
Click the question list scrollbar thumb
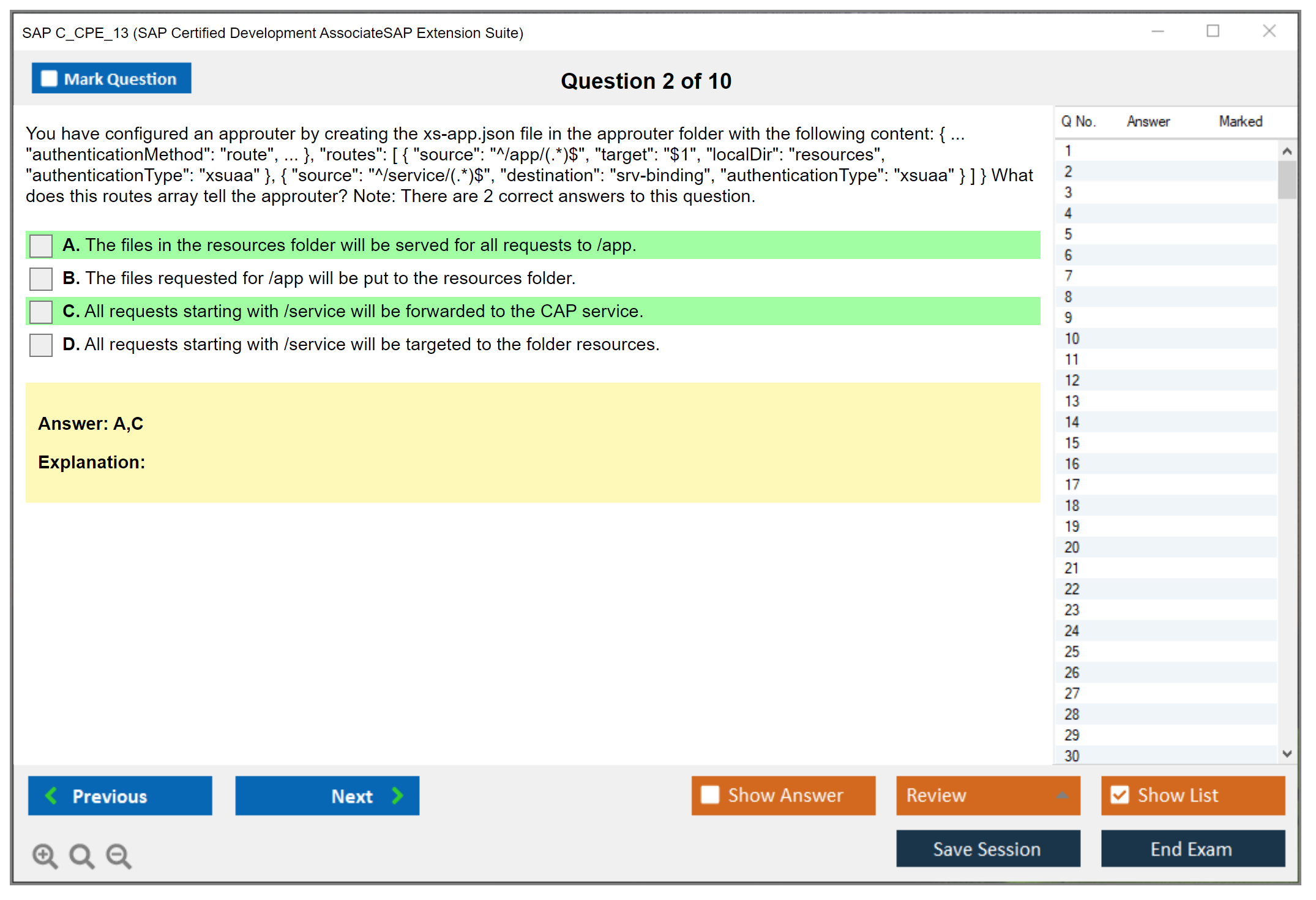point(1287,179)
